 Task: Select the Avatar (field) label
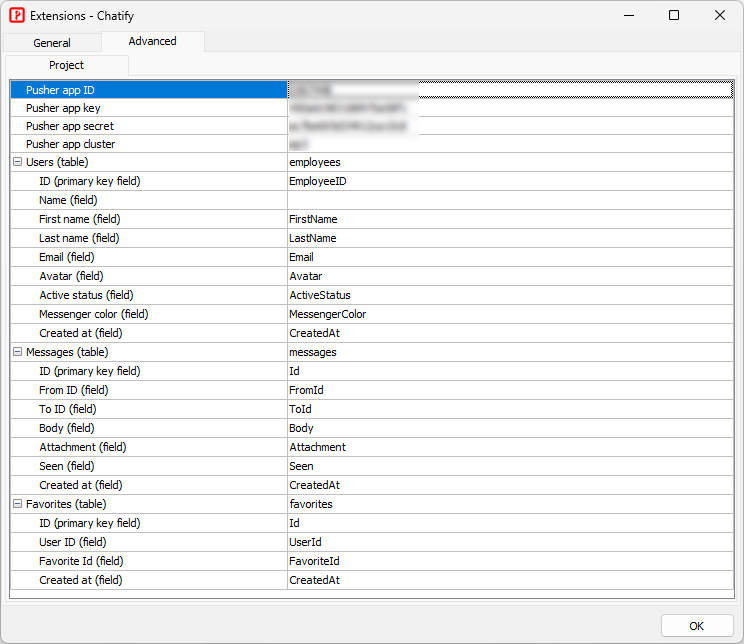point(71,276)
